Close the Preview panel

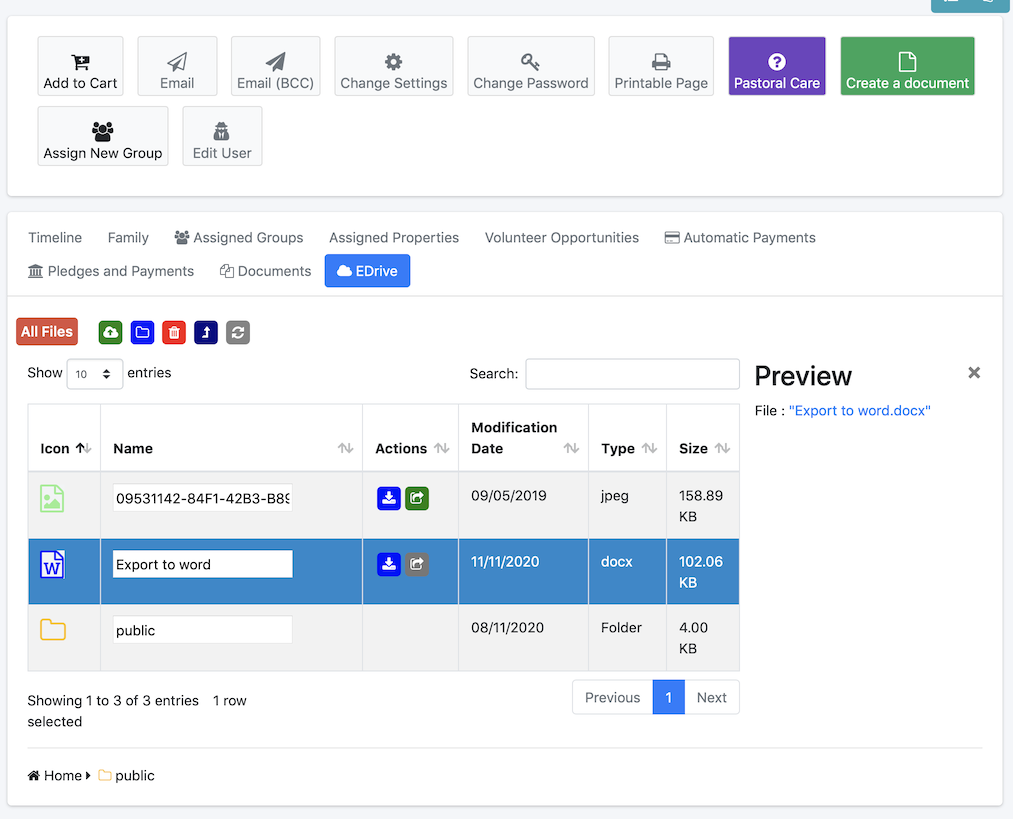pos(974,373)
